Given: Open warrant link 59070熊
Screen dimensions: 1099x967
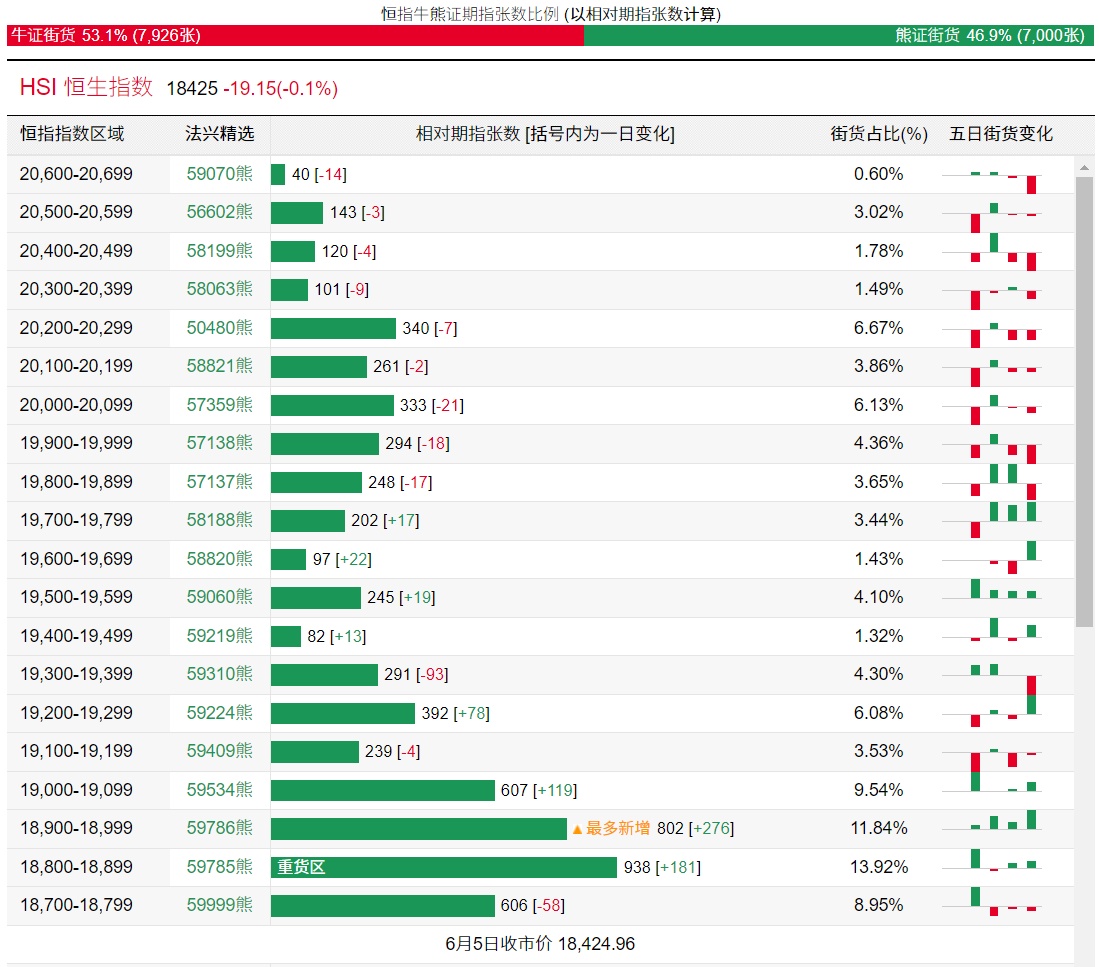Looking at the screenshot, I should 219,174.
